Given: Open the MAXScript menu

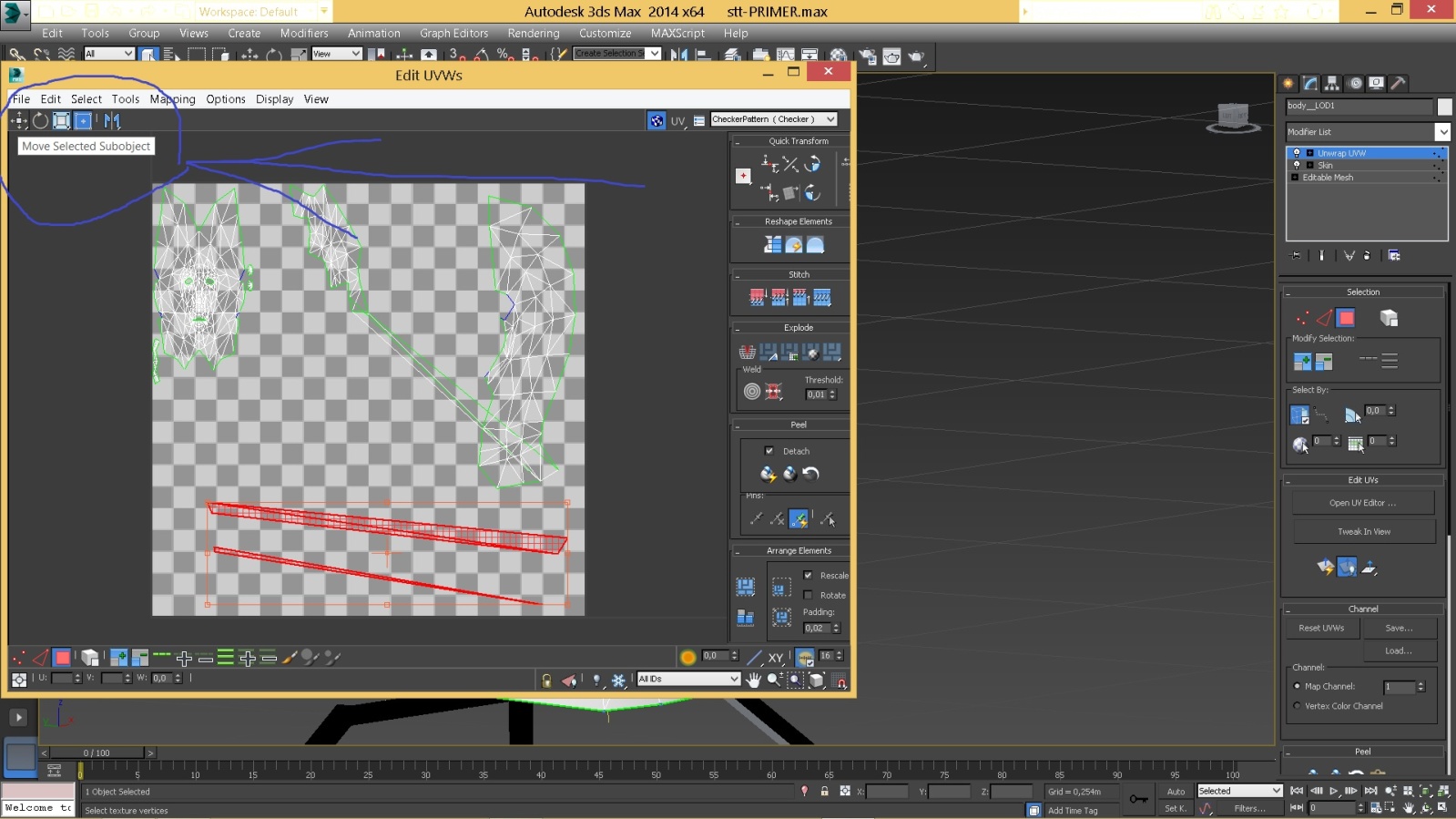Looking at the screenshot, I should pyautogui.click(x=677, y=34).
